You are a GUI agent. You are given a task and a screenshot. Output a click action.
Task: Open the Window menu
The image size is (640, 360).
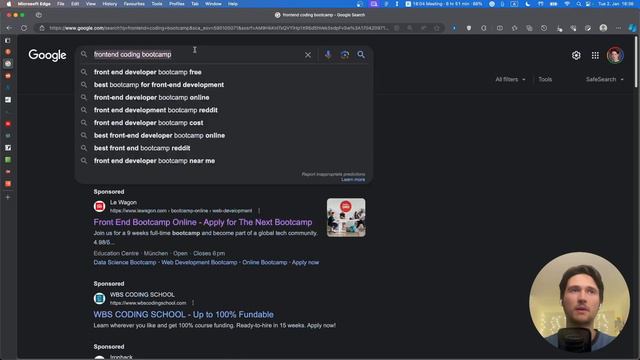click(x=213, y=4)
